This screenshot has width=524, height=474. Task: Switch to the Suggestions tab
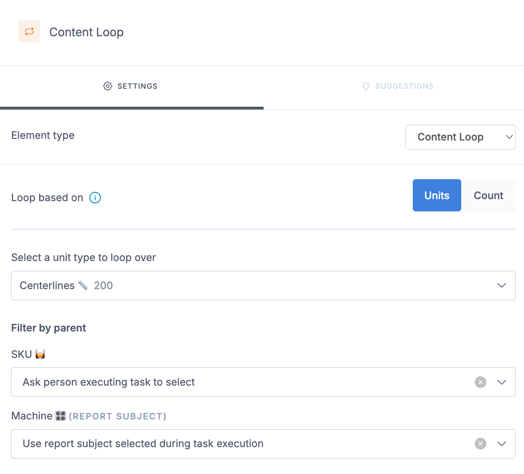(x=394, y=86)
